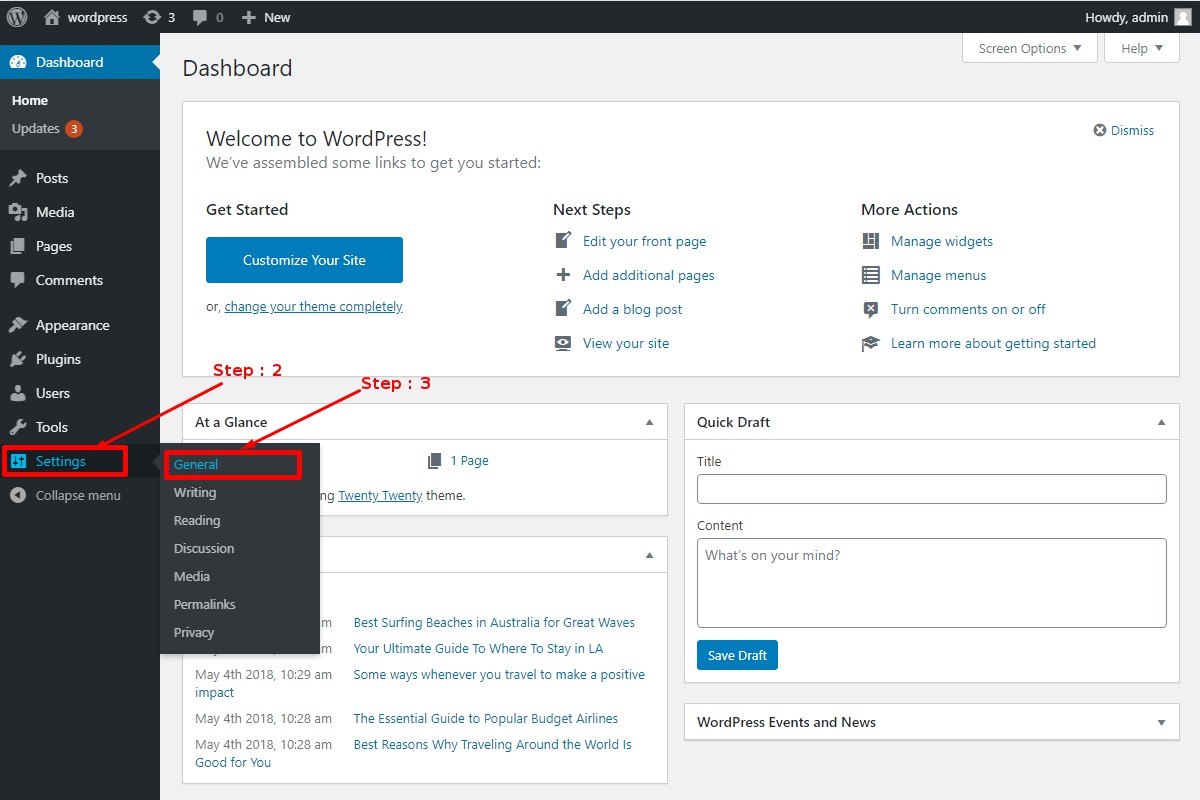Collapse the Quick Draft widget
1200x800 pixels.
click(1161, 422)
